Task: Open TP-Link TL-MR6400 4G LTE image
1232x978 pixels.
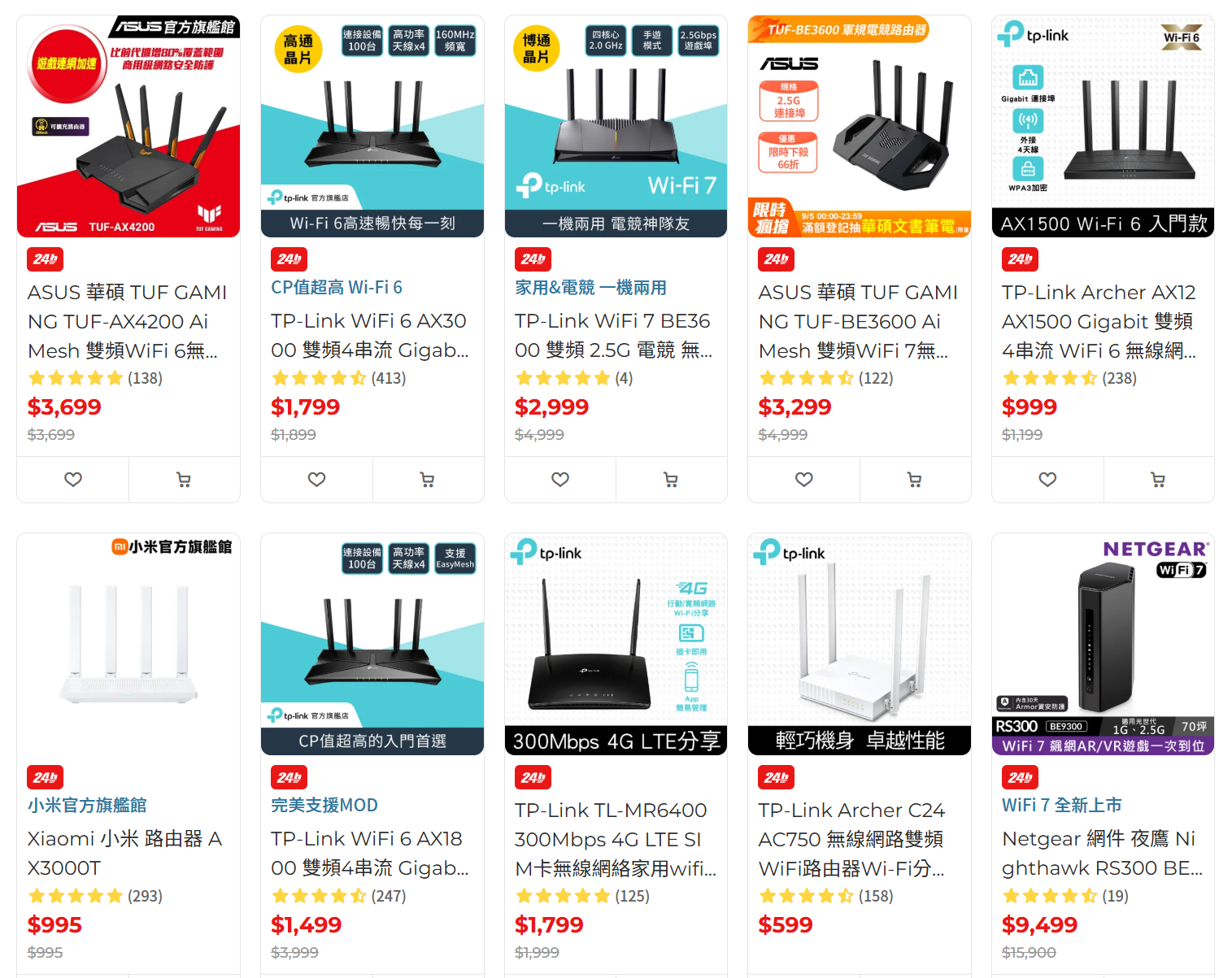Action: click(x=616, y=644)
